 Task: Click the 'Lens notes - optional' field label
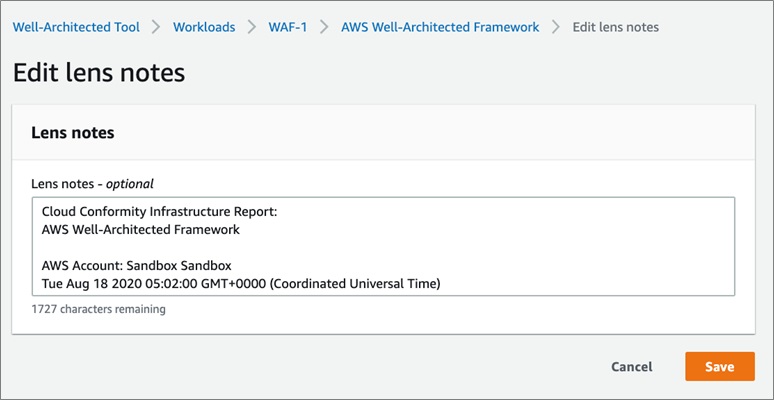[92, 184]
